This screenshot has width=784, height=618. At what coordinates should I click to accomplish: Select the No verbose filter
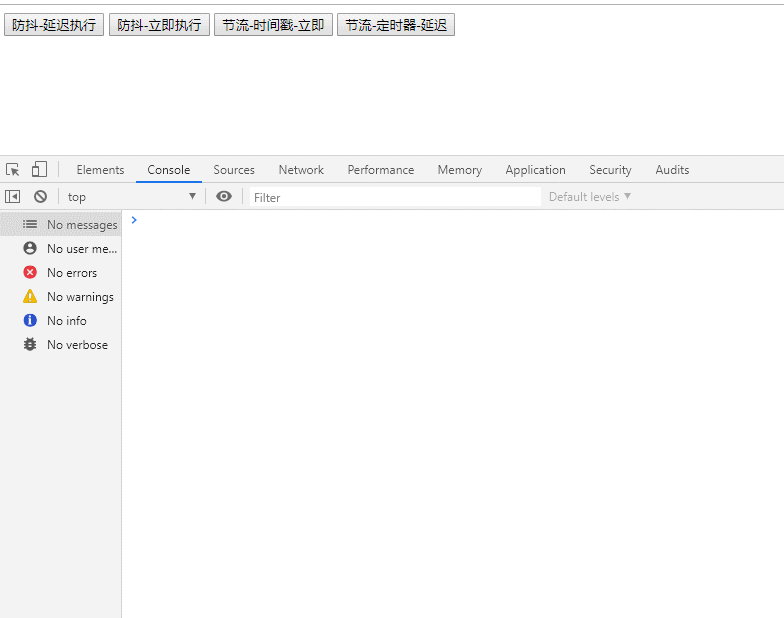(76, 345)
